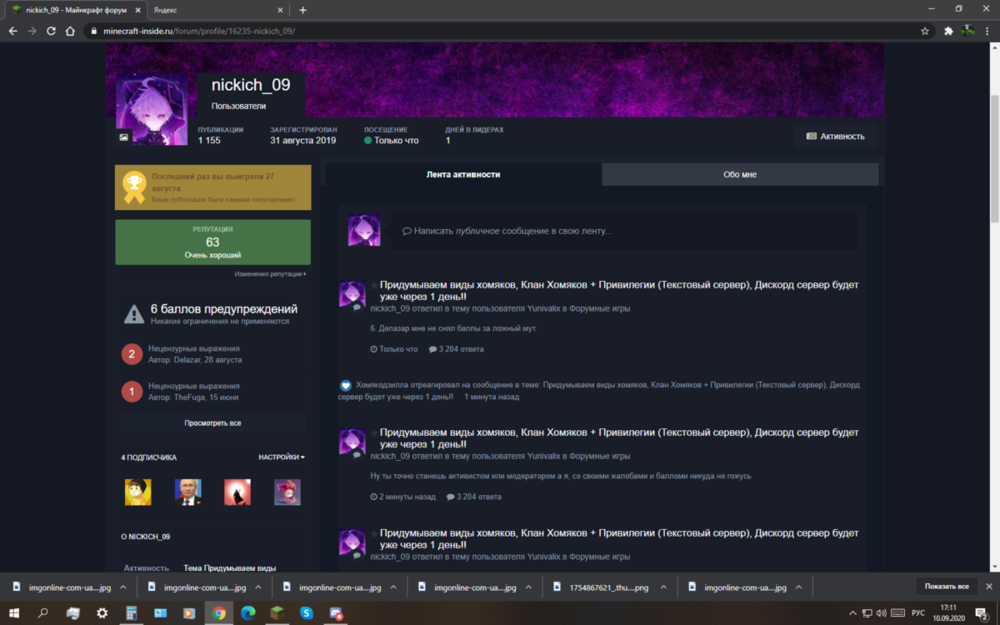This screenshot has width=1000, height=625.
Task: Switch to Google Chrome on the taskbar
Action: pyautogui.click(x=219, y=613)
